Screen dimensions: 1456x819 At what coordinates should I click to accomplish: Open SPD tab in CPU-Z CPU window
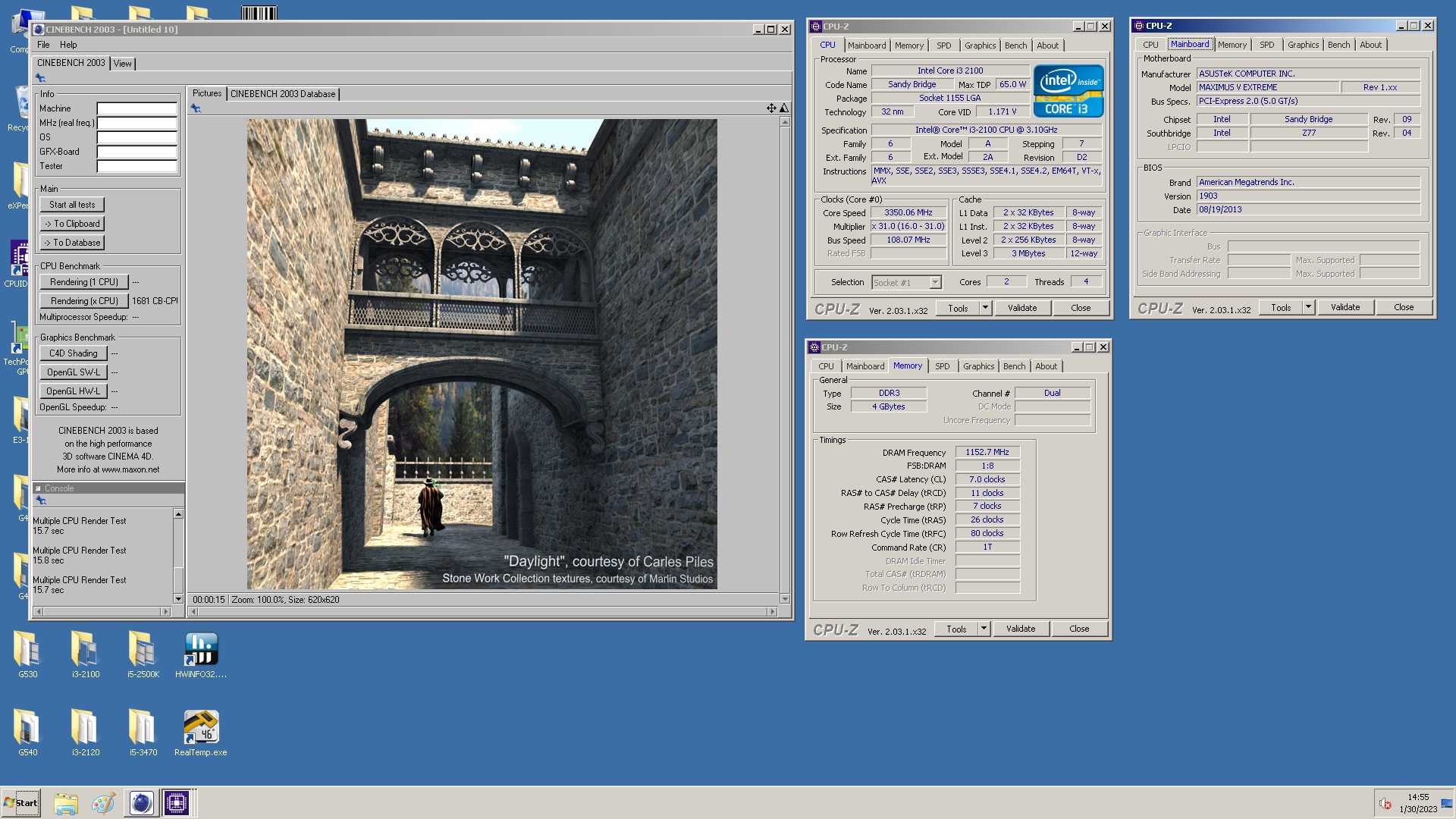click(x=943, y=45)
